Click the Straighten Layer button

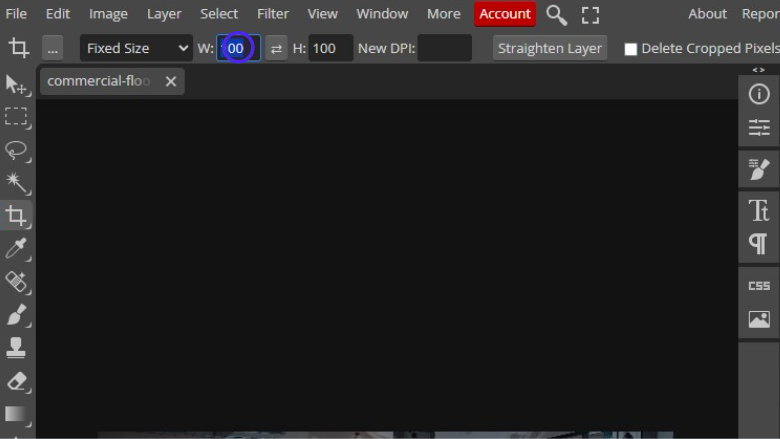pos(550,48)
